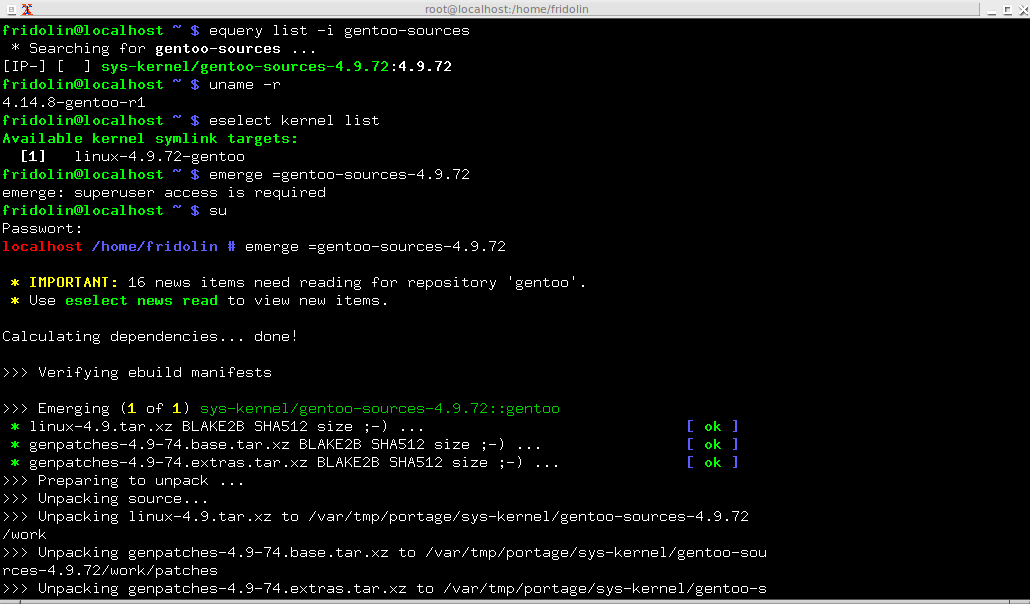Viewport: 1030px width, 604px height.
Task: Click '[ ok ]' on the genpatches extras row
Action: tap(713, 463)
